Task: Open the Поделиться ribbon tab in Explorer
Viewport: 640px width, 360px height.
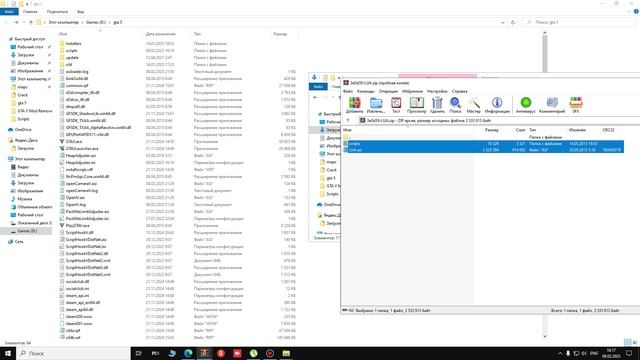Action: [x=57, y=12]
